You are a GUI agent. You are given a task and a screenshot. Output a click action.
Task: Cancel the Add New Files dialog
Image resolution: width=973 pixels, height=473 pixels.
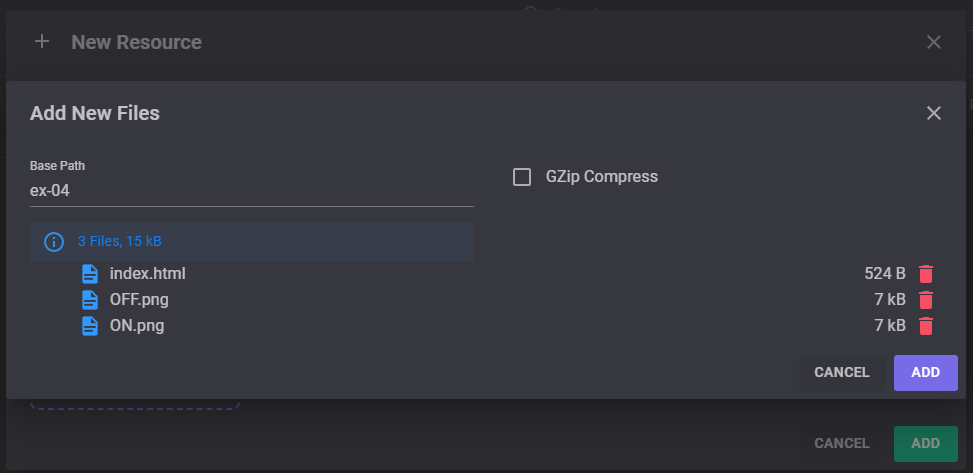(841, 372)
